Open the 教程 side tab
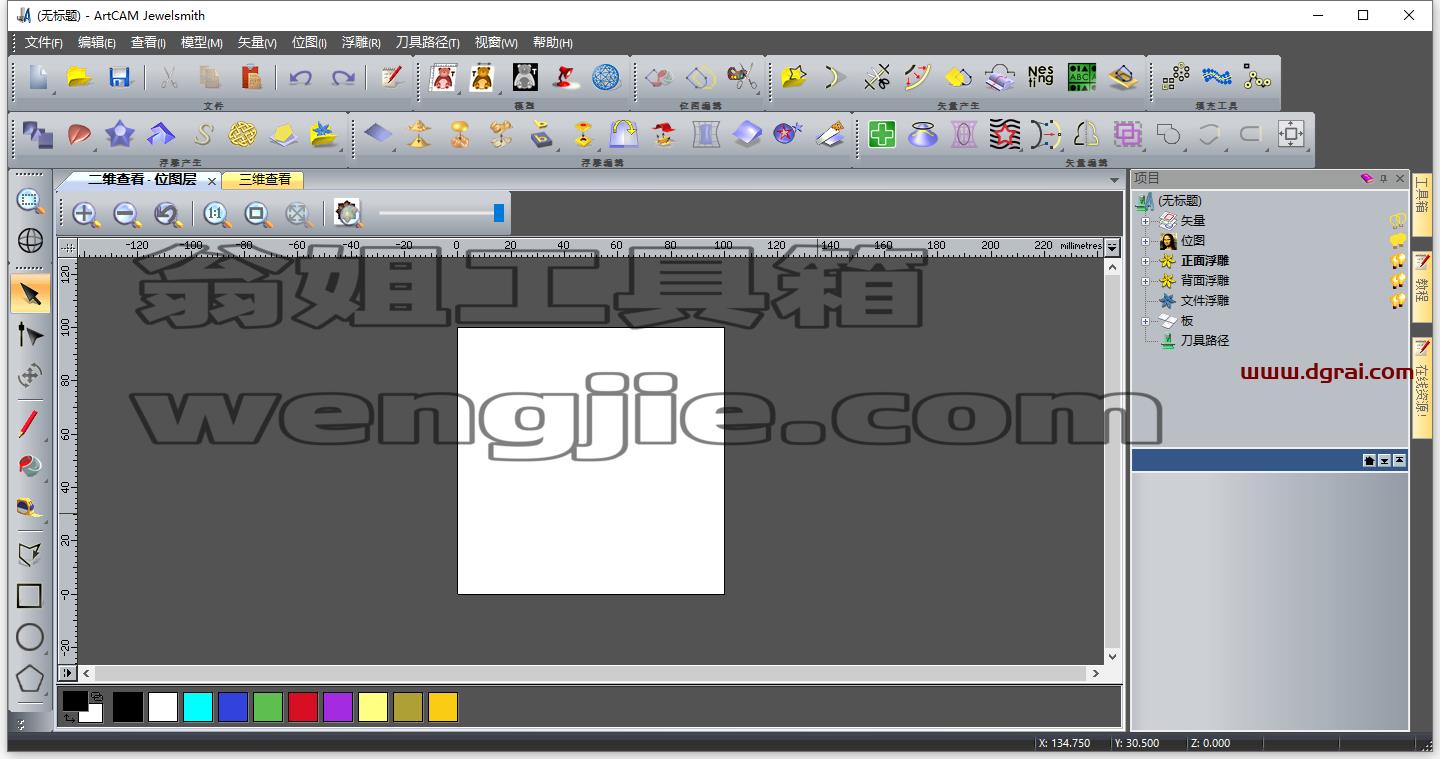Screen dimensions: 1440x759 tap(1422, 286)
